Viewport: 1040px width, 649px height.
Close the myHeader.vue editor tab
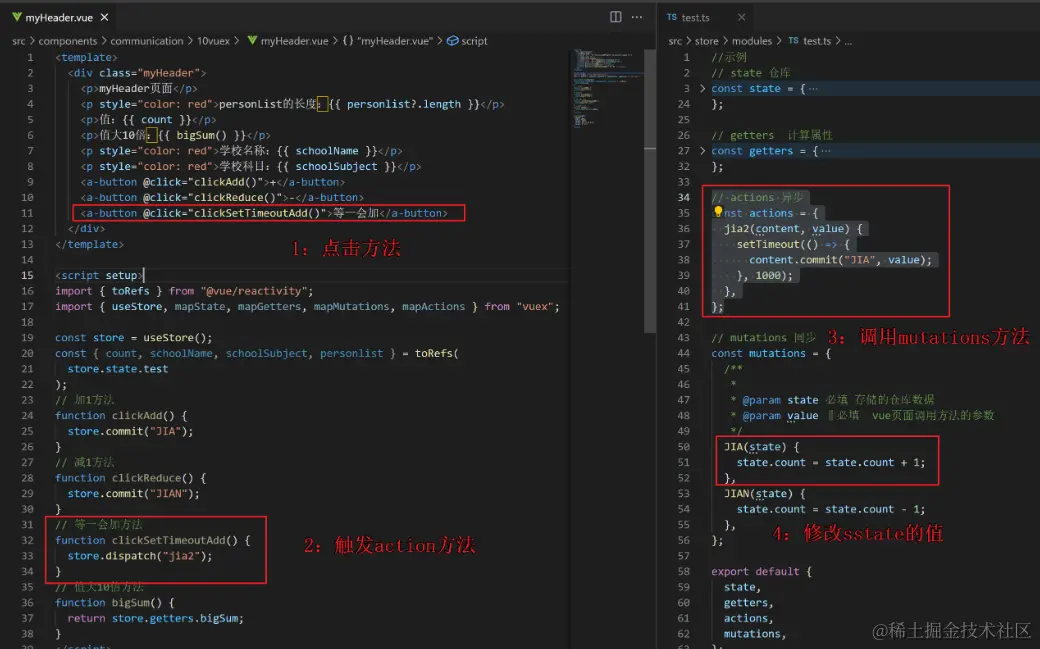point(104,17)
